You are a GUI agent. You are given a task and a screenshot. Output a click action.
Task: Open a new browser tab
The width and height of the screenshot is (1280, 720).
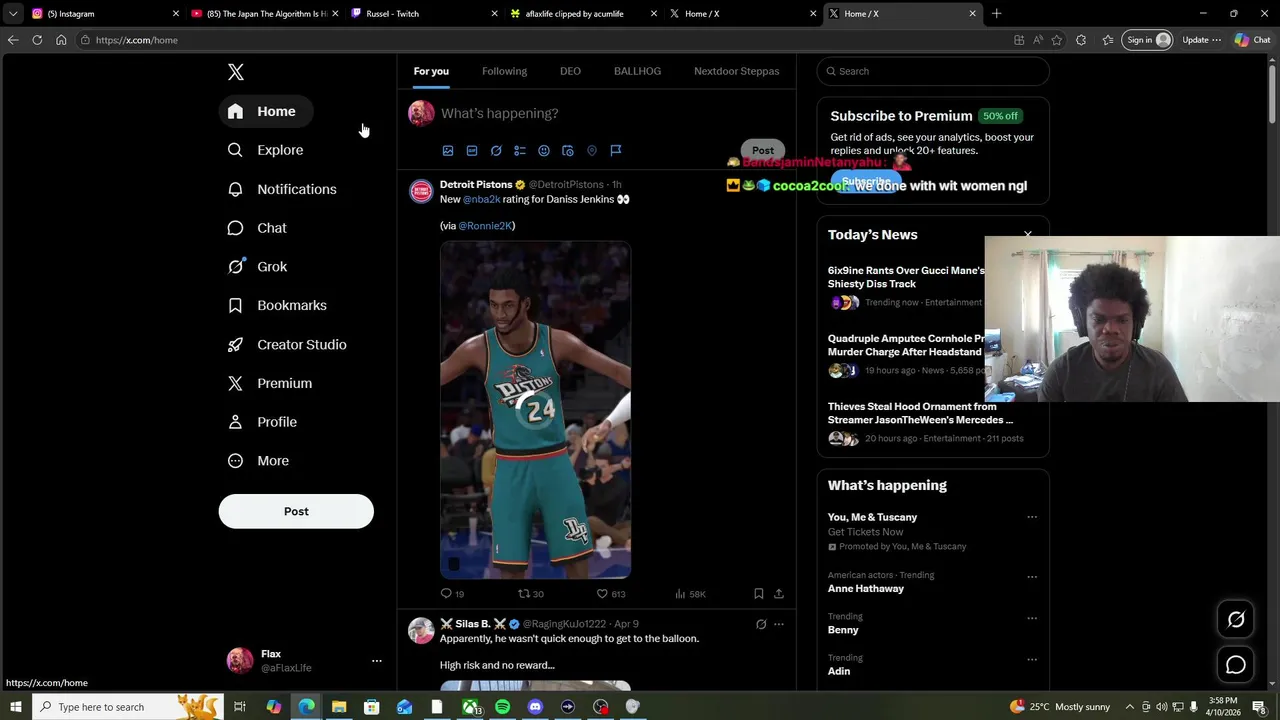(996, 14)
